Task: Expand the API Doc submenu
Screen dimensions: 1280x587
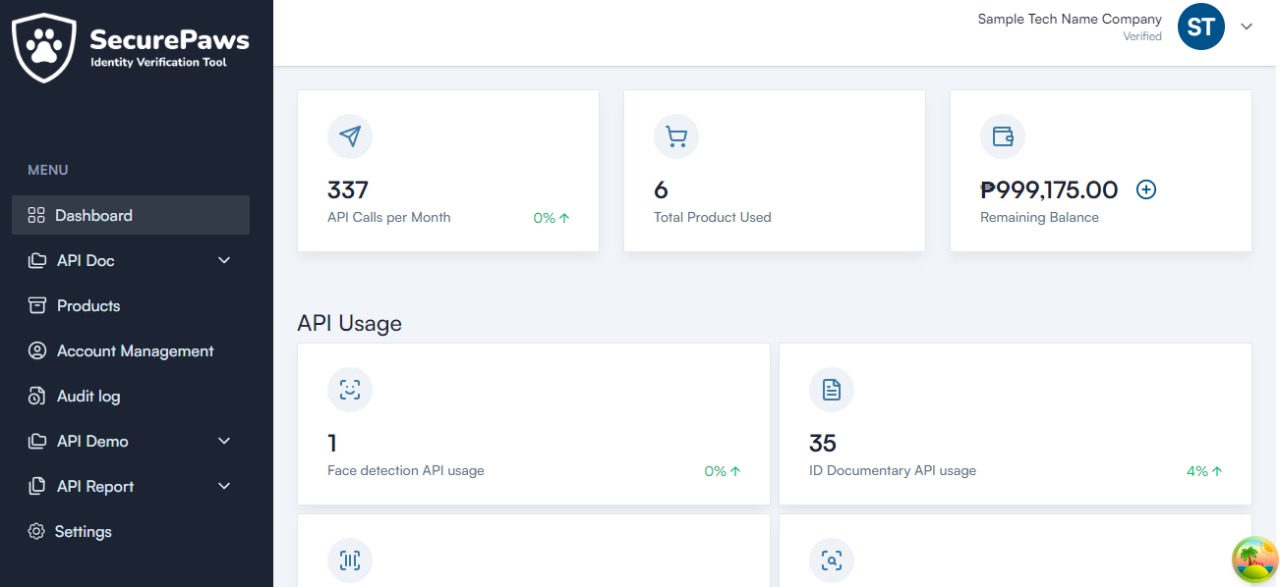Action: [x=224, y=260]
